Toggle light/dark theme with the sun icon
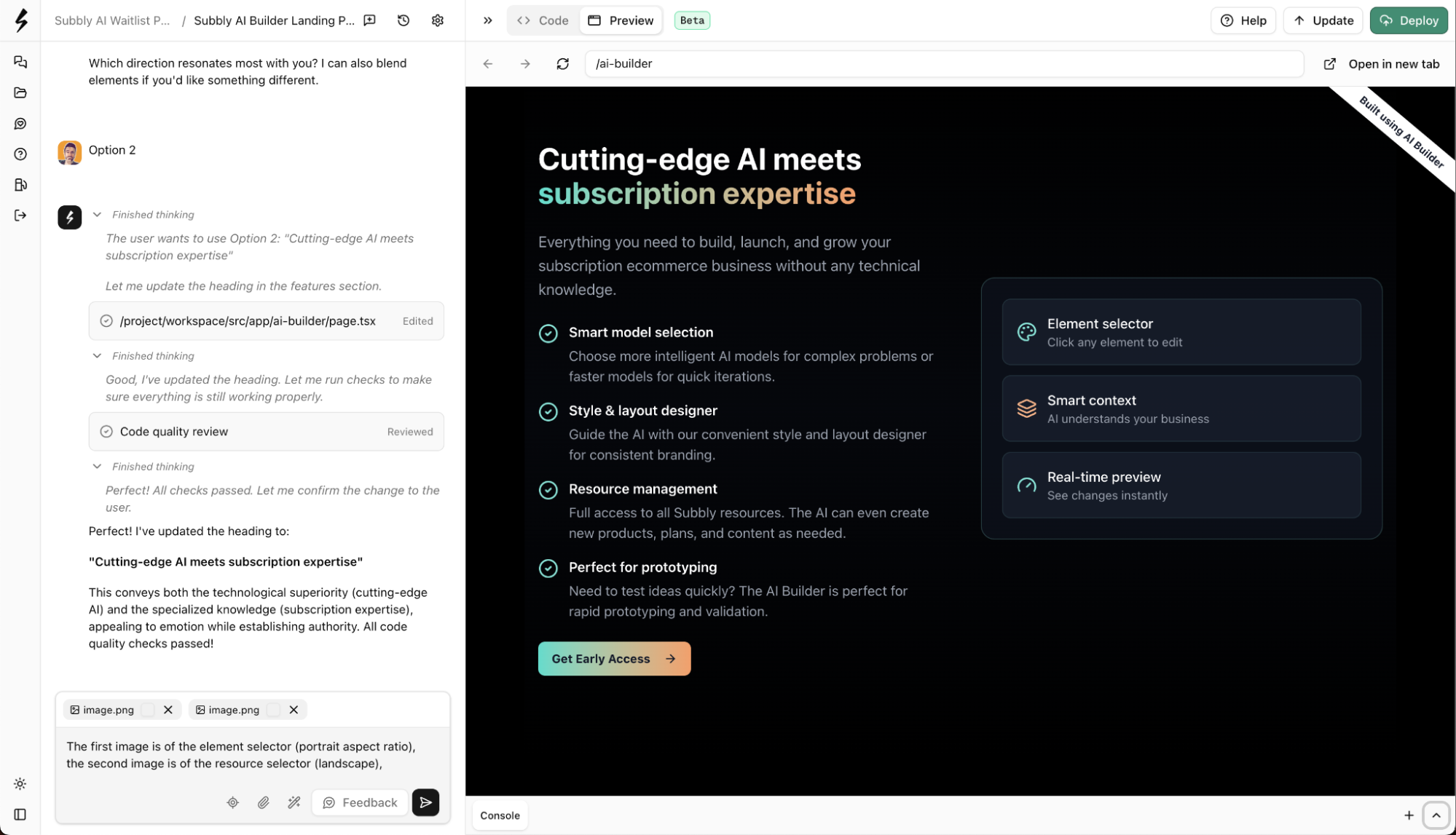1456x835 pixels. coord(20,784)
